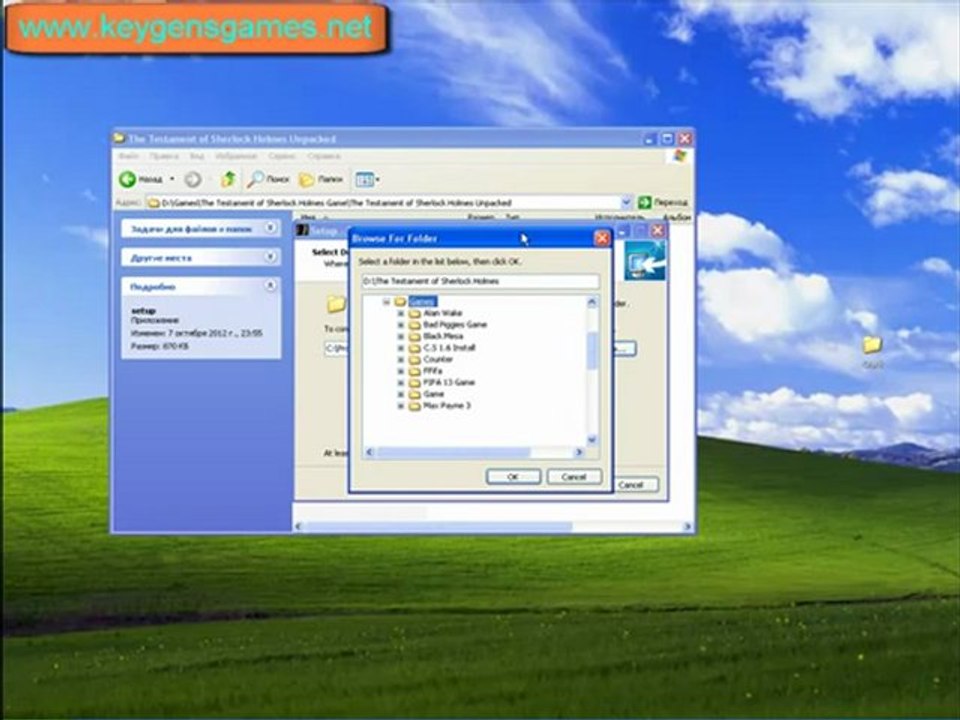The width and height of the screenshot is (960, 720).
Task: Click the green Go (Переход) arrow icon
Action: [645, 202]
